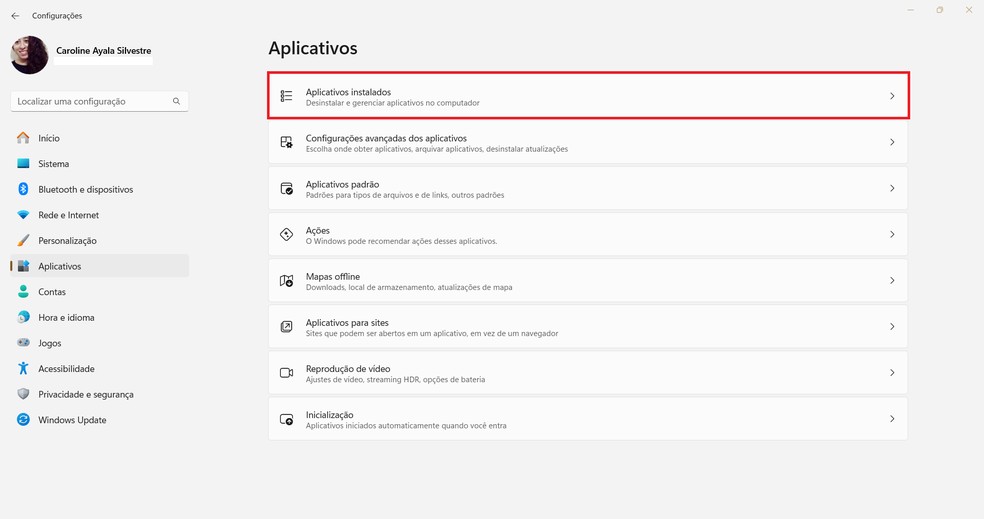Click the Windows Update sidebar icon
The height and width of the screenshot is (519, 984).
coord(23,420)
